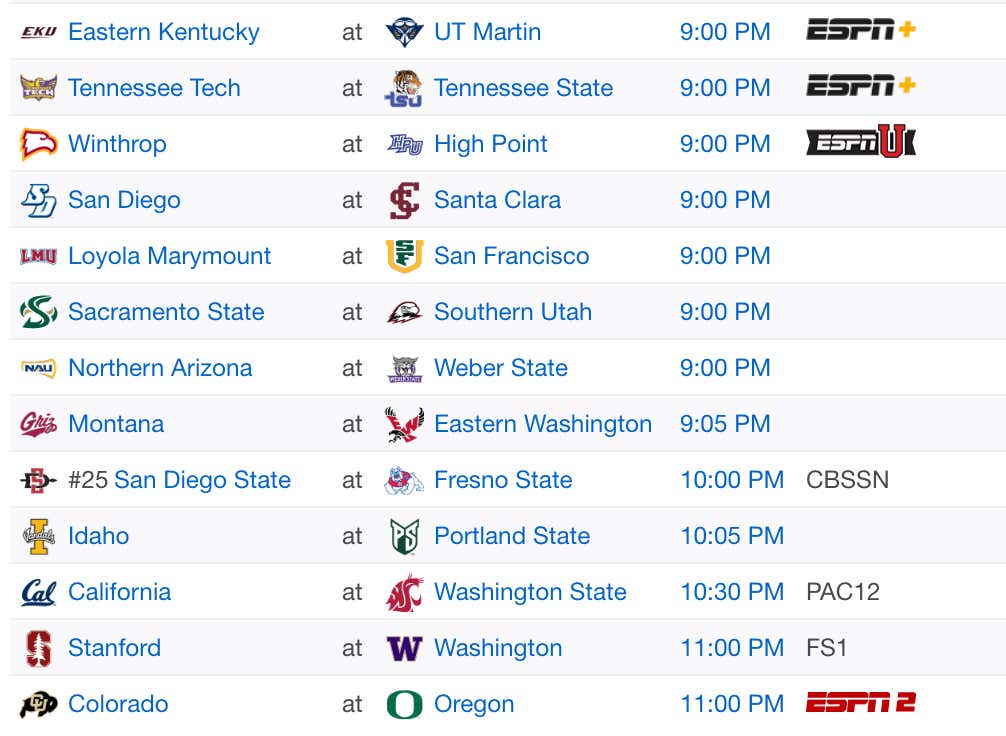Click the San Francisco shield logo
The height and width of the screenshot is (736, 1006).
click(404, 255)
